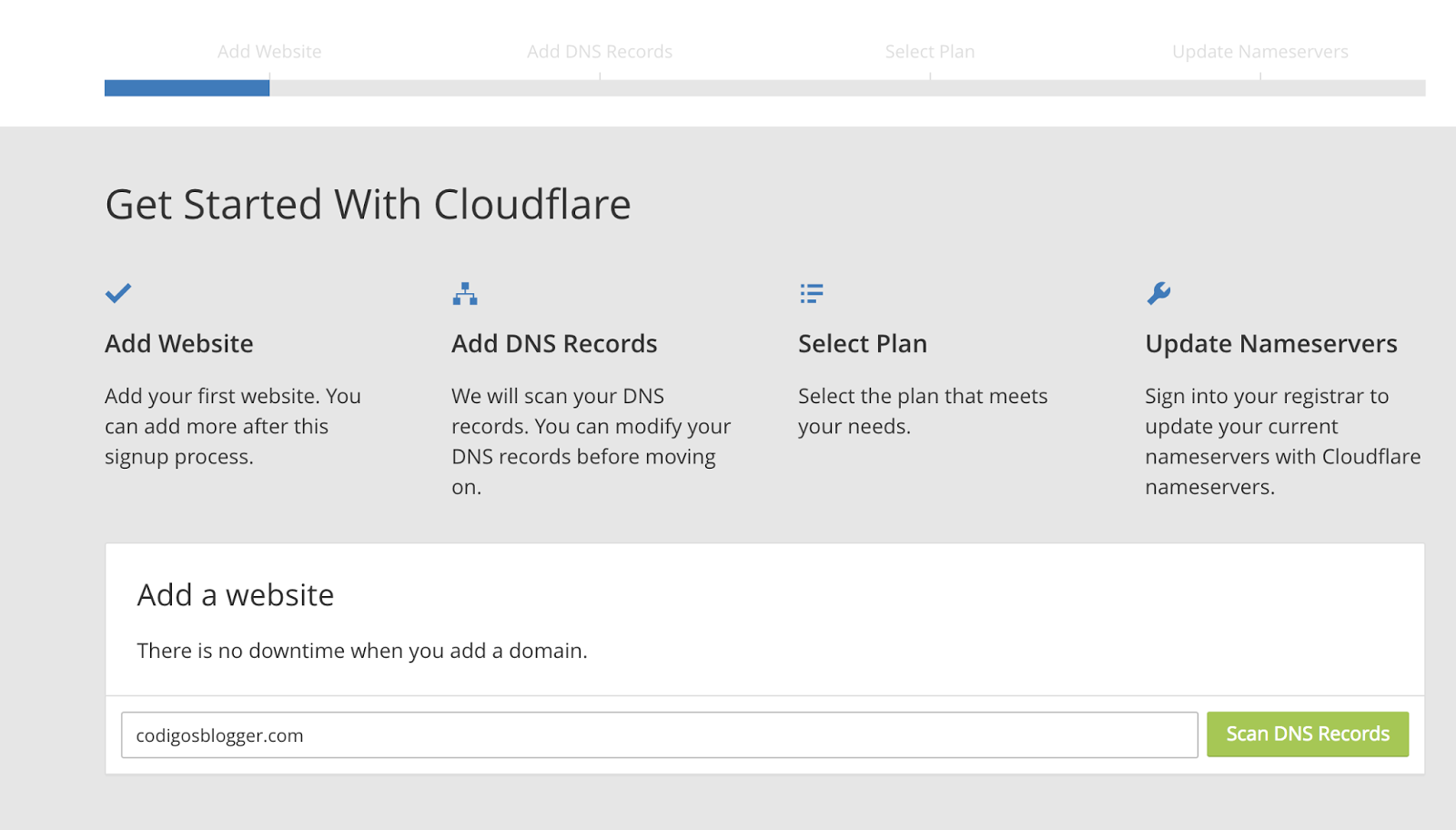The image size is (1456, 830).
Task: Click the Add DNS Records network icon
Action: click(x=465, y=293)
